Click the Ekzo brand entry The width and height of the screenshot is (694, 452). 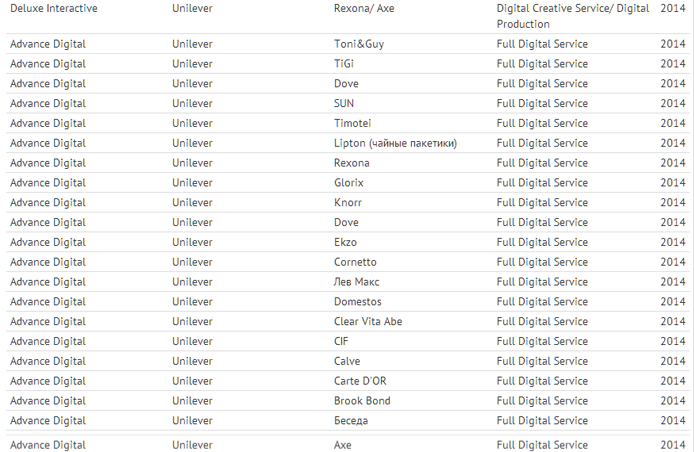345,242
